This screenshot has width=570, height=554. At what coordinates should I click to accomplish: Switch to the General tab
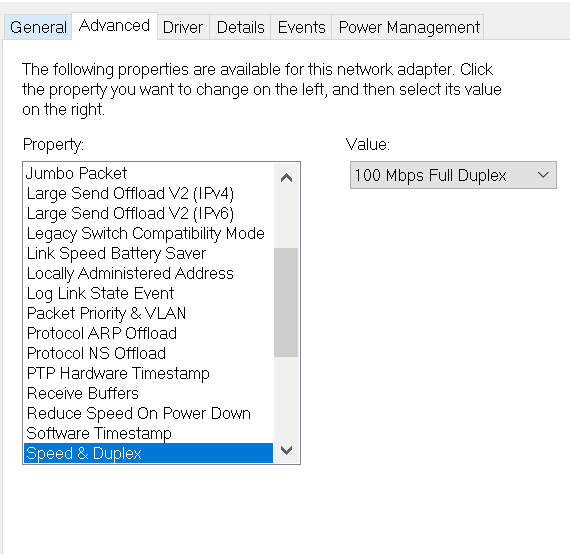pyautogui.click(x=38, y=27)
